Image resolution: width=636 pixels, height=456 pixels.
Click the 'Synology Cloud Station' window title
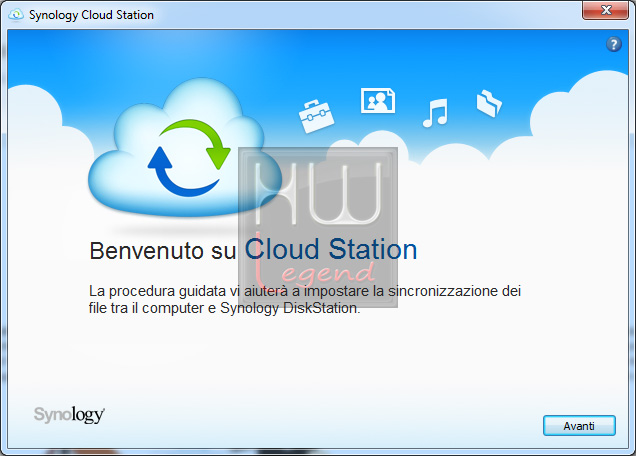click(91, 15)
